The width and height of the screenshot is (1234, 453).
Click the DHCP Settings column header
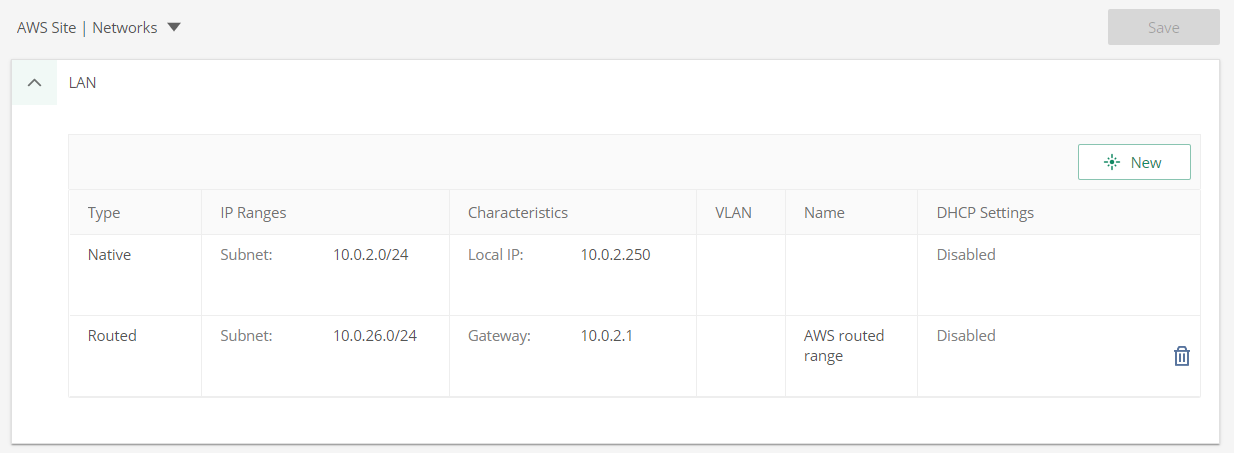(x=985, y=213)
